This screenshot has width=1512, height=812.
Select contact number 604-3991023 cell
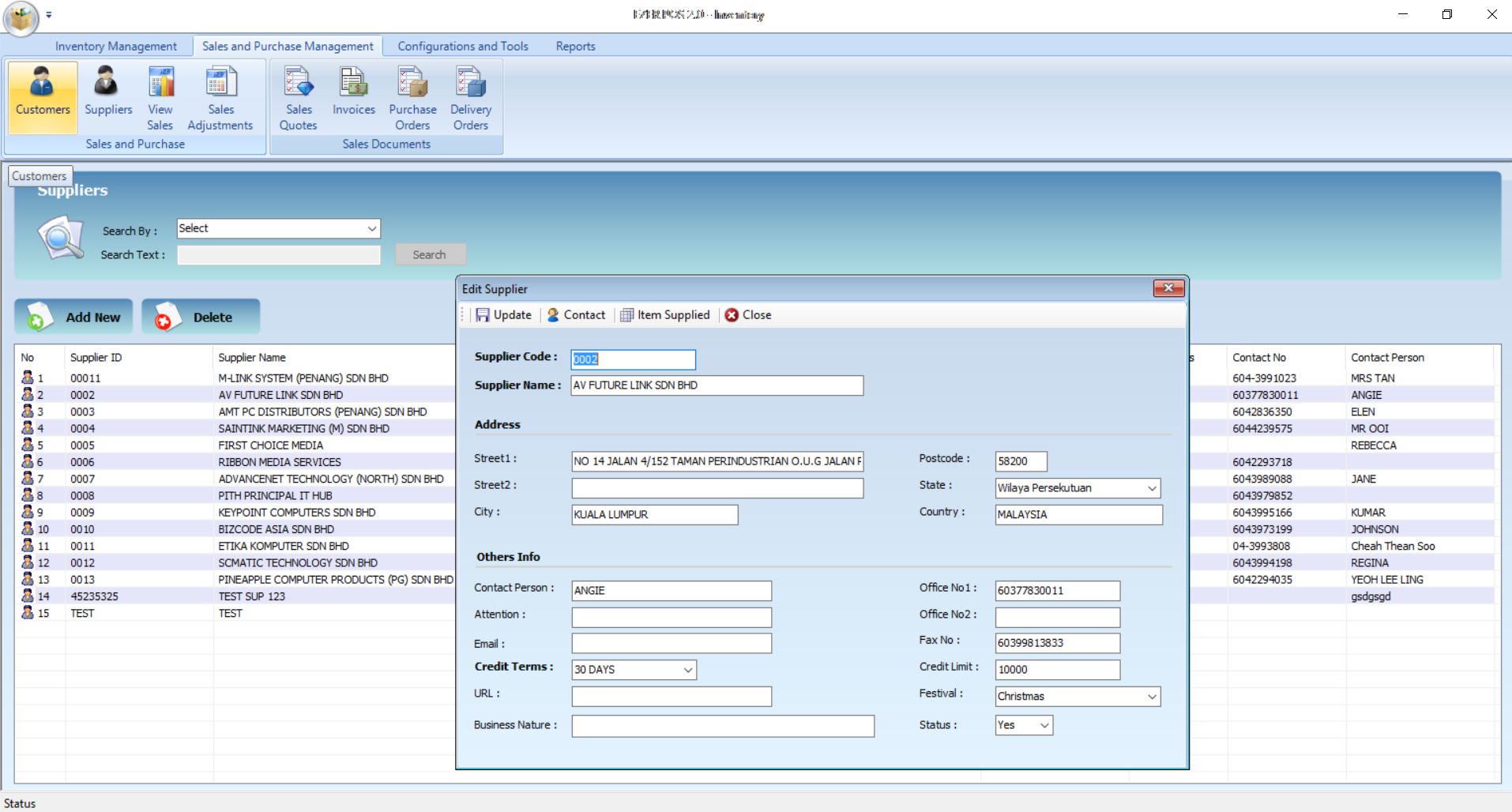click(1264, 378)
